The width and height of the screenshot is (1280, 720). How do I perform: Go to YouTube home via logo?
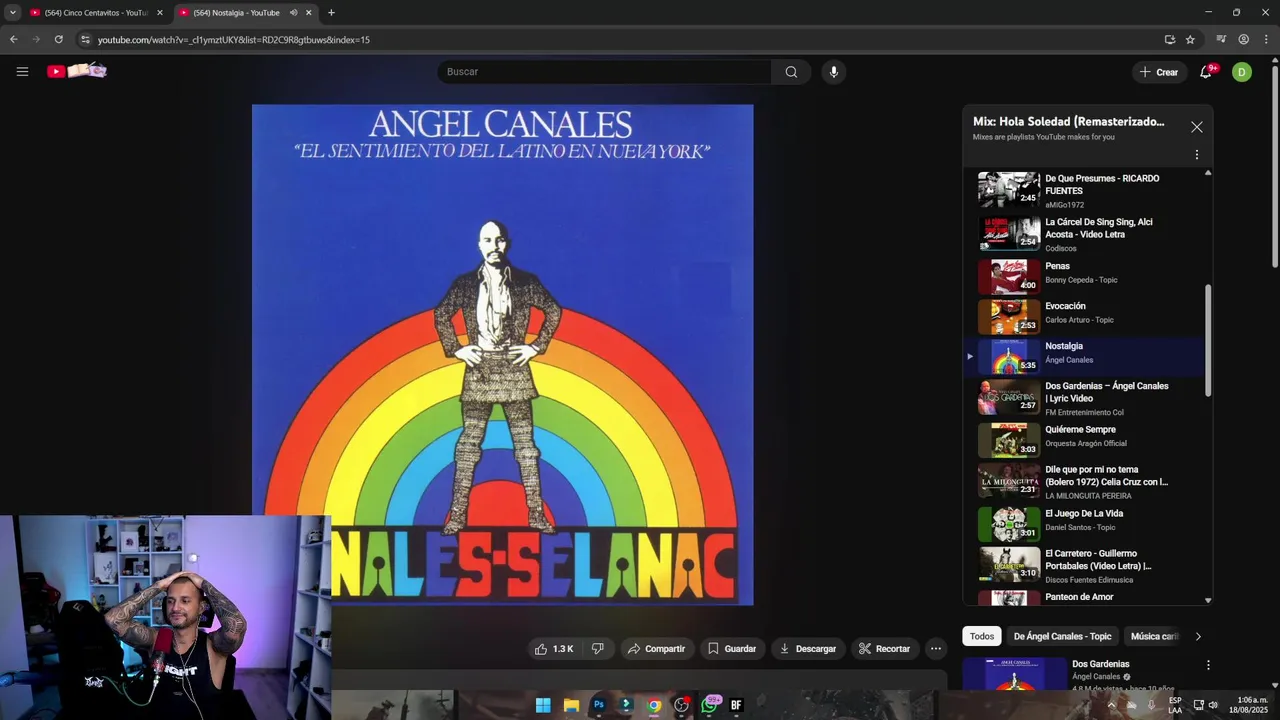(x=77, y=71)
